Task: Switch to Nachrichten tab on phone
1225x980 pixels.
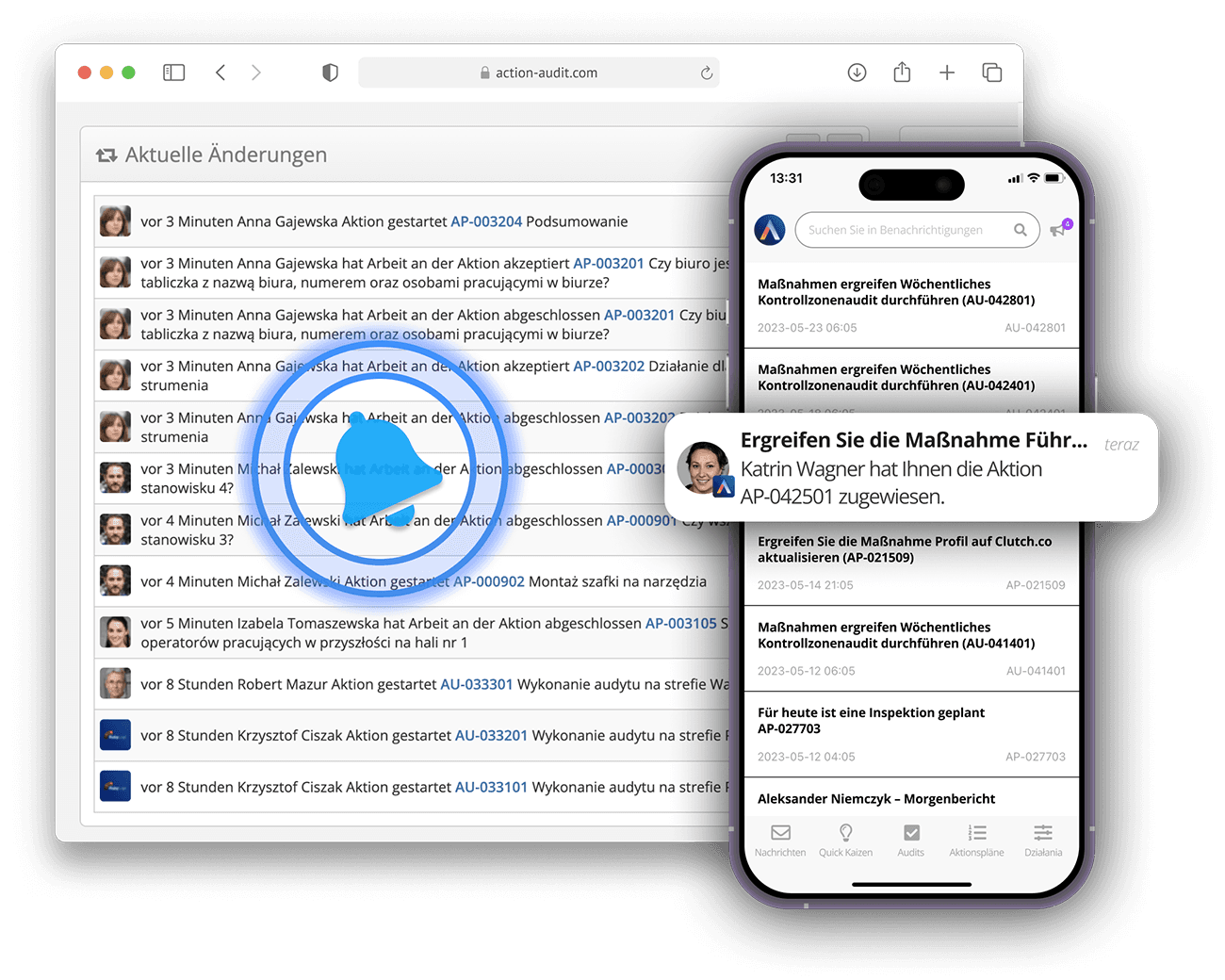Action: 780,841
